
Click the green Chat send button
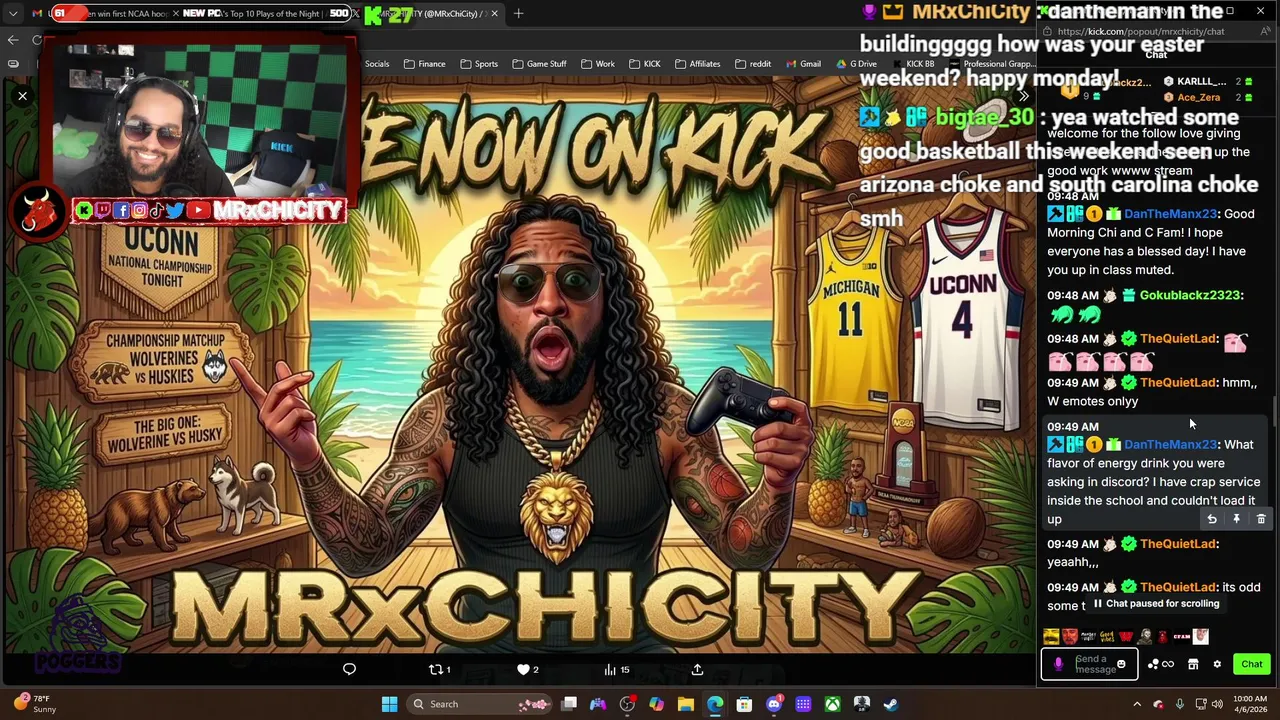pos(1252,664)
